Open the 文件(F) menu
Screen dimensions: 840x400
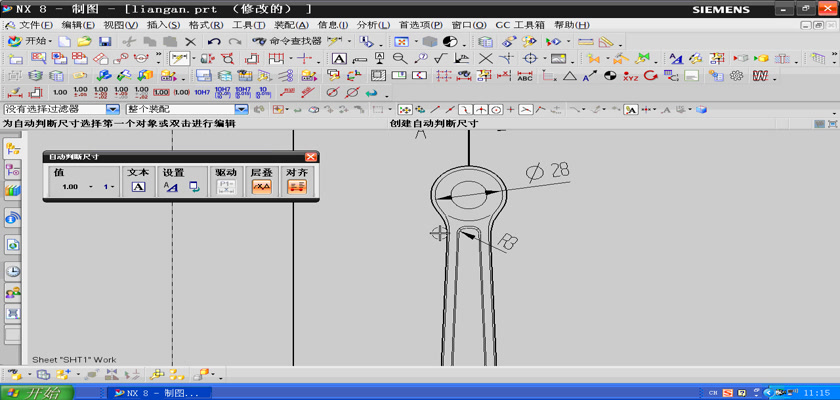coord(36,25)
